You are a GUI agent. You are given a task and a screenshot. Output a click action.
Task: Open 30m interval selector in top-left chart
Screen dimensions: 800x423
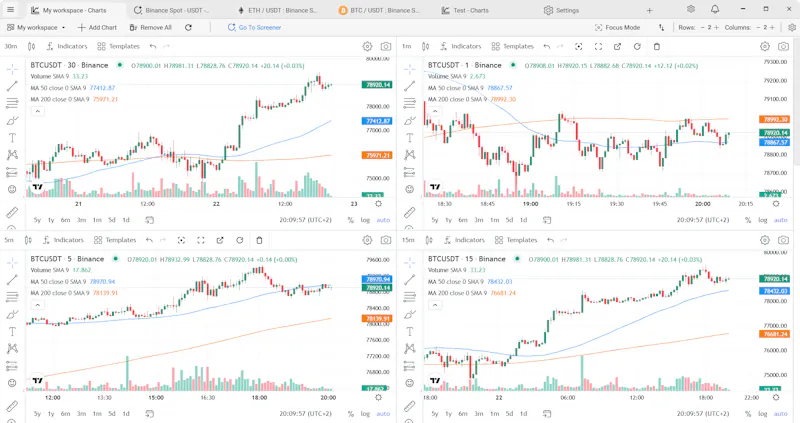(11, 46)
